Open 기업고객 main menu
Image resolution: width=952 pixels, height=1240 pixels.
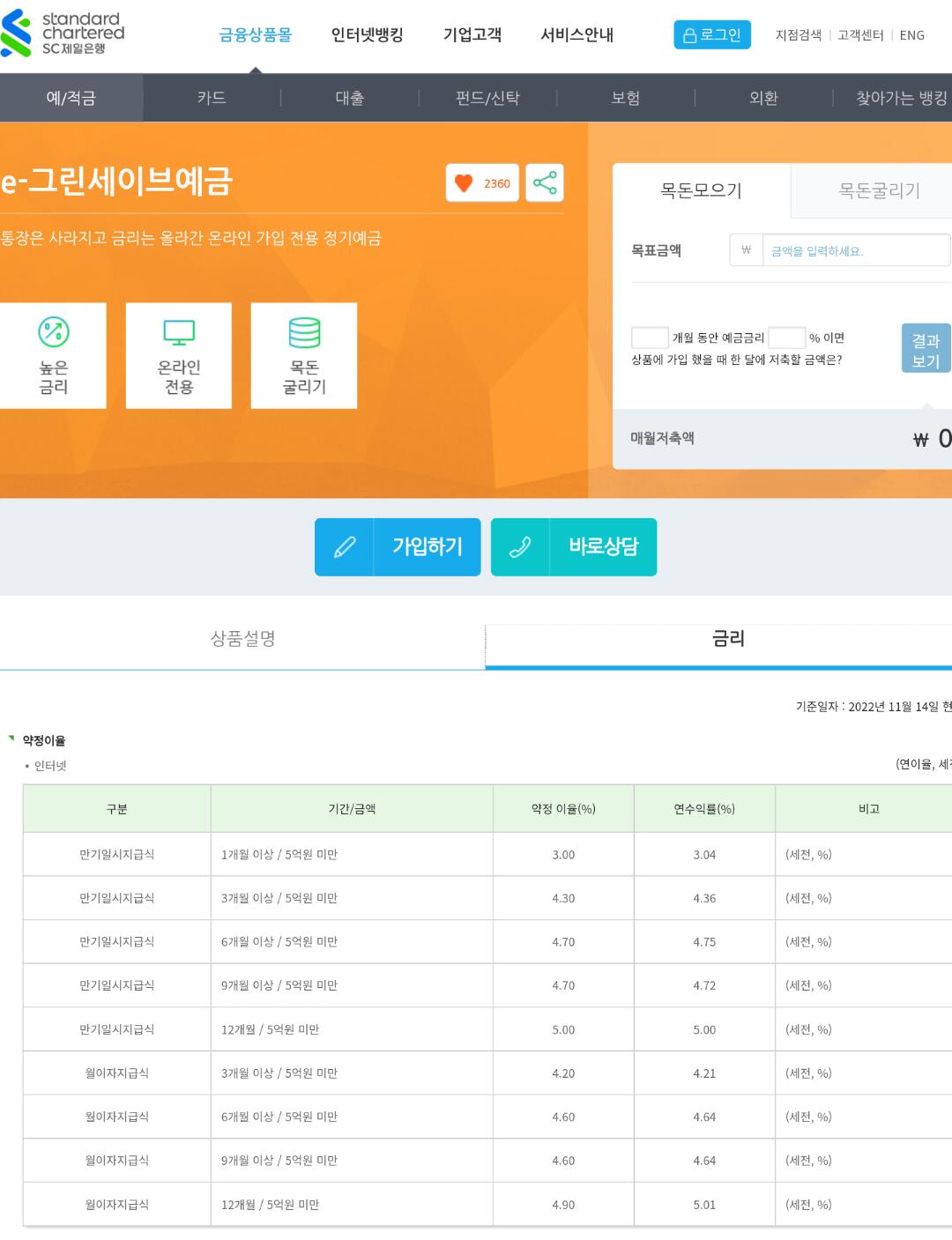pos(472,35)
